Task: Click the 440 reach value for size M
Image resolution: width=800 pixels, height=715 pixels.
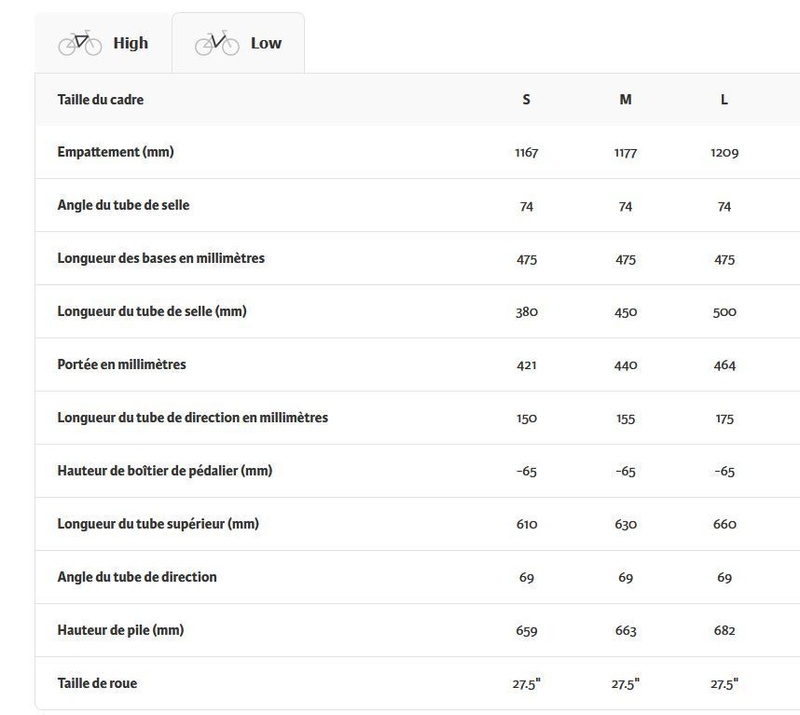Action: (x=627, y=365)
